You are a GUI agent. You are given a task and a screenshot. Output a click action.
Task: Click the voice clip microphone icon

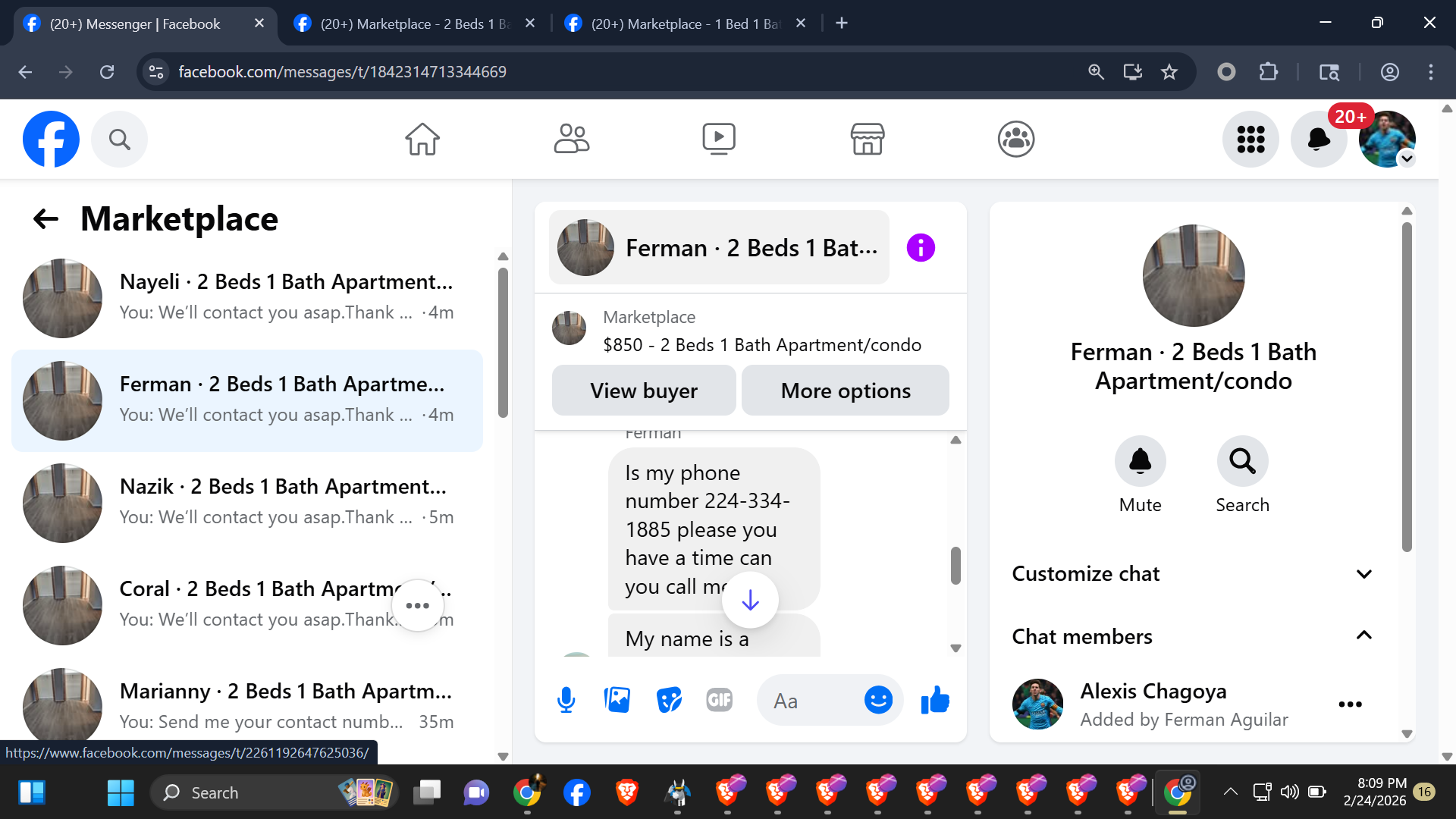(x=566, y=700)
